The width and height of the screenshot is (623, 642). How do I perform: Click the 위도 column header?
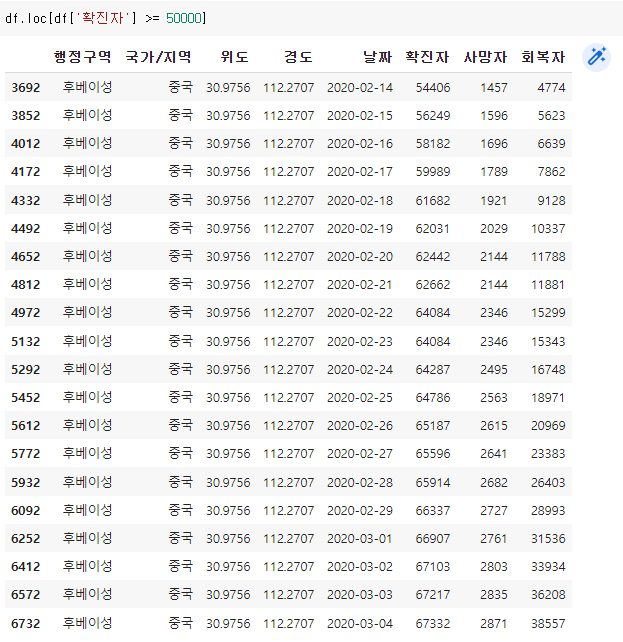(x=235, y=57)
